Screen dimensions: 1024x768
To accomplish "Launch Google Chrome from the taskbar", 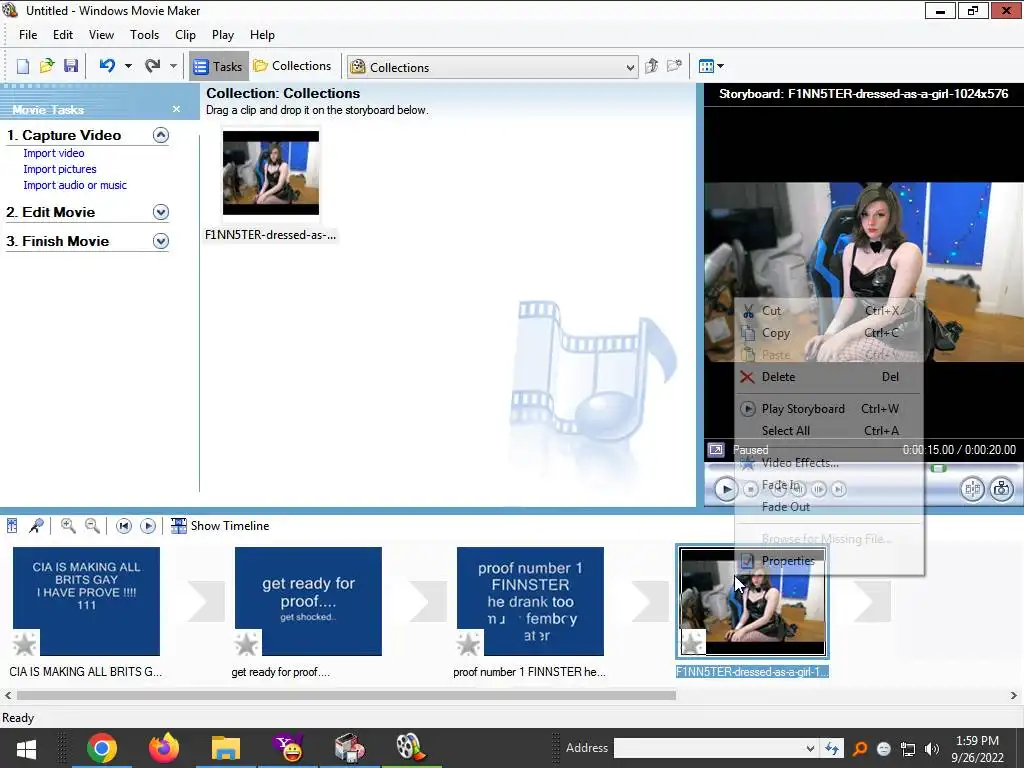I will click(x=102, y=748).
